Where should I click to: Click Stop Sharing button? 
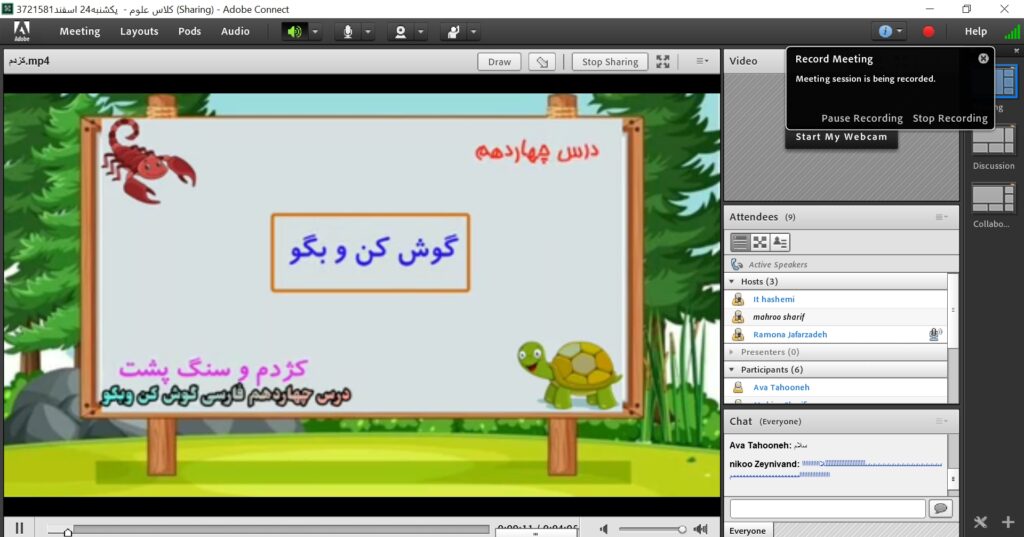(x=610, y=61)
